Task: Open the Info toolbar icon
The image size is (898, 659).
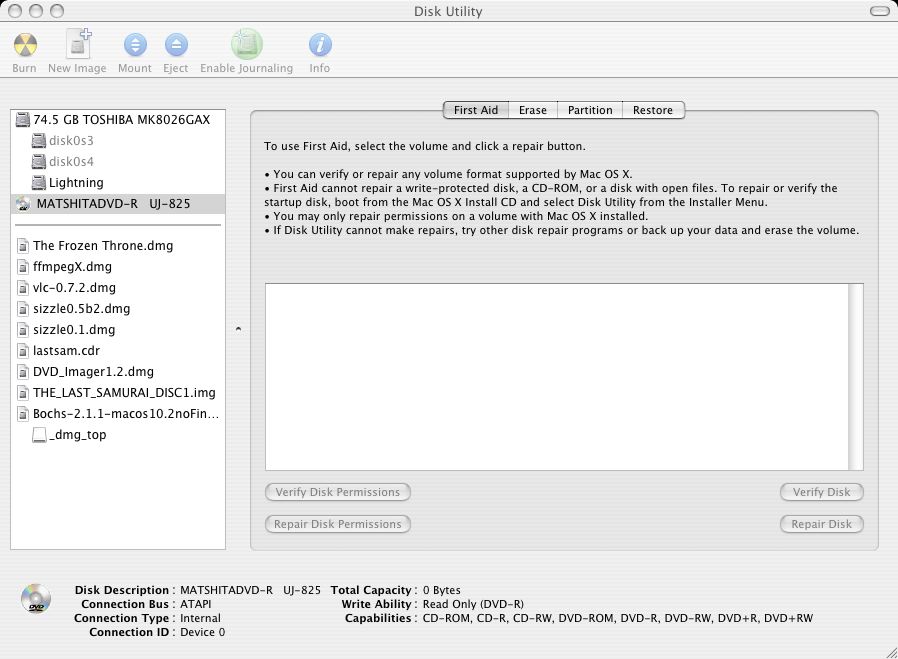Action: 320,45
